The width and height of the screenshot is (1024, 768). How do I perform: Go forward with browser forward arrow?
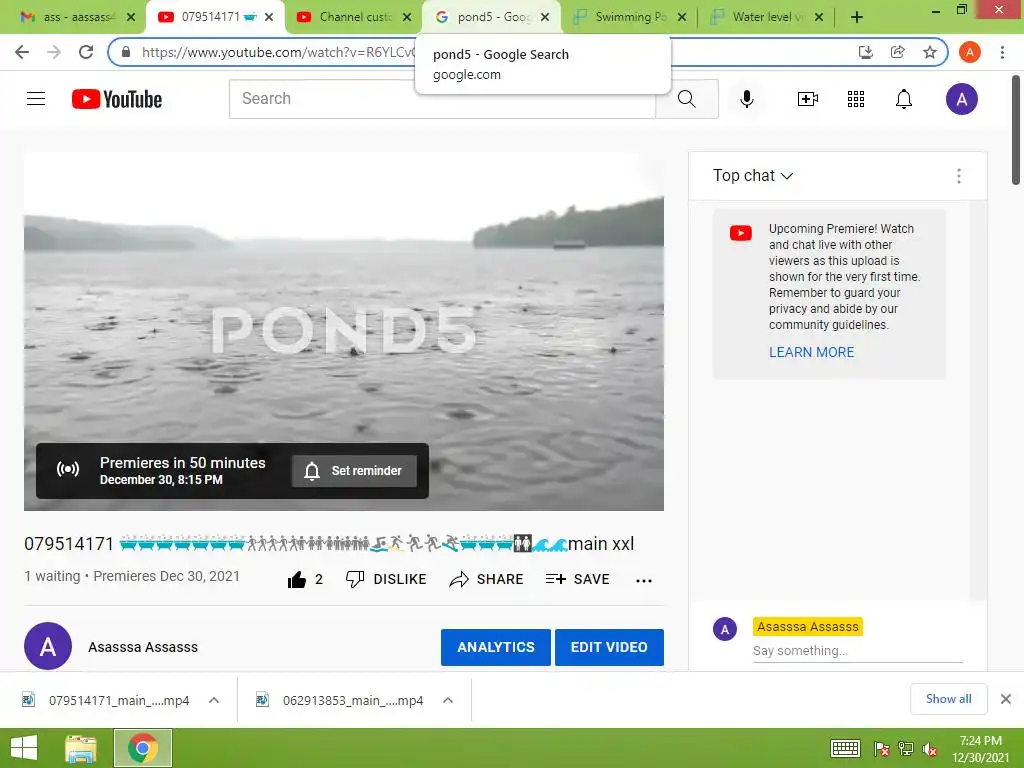(x=54, y=52)
